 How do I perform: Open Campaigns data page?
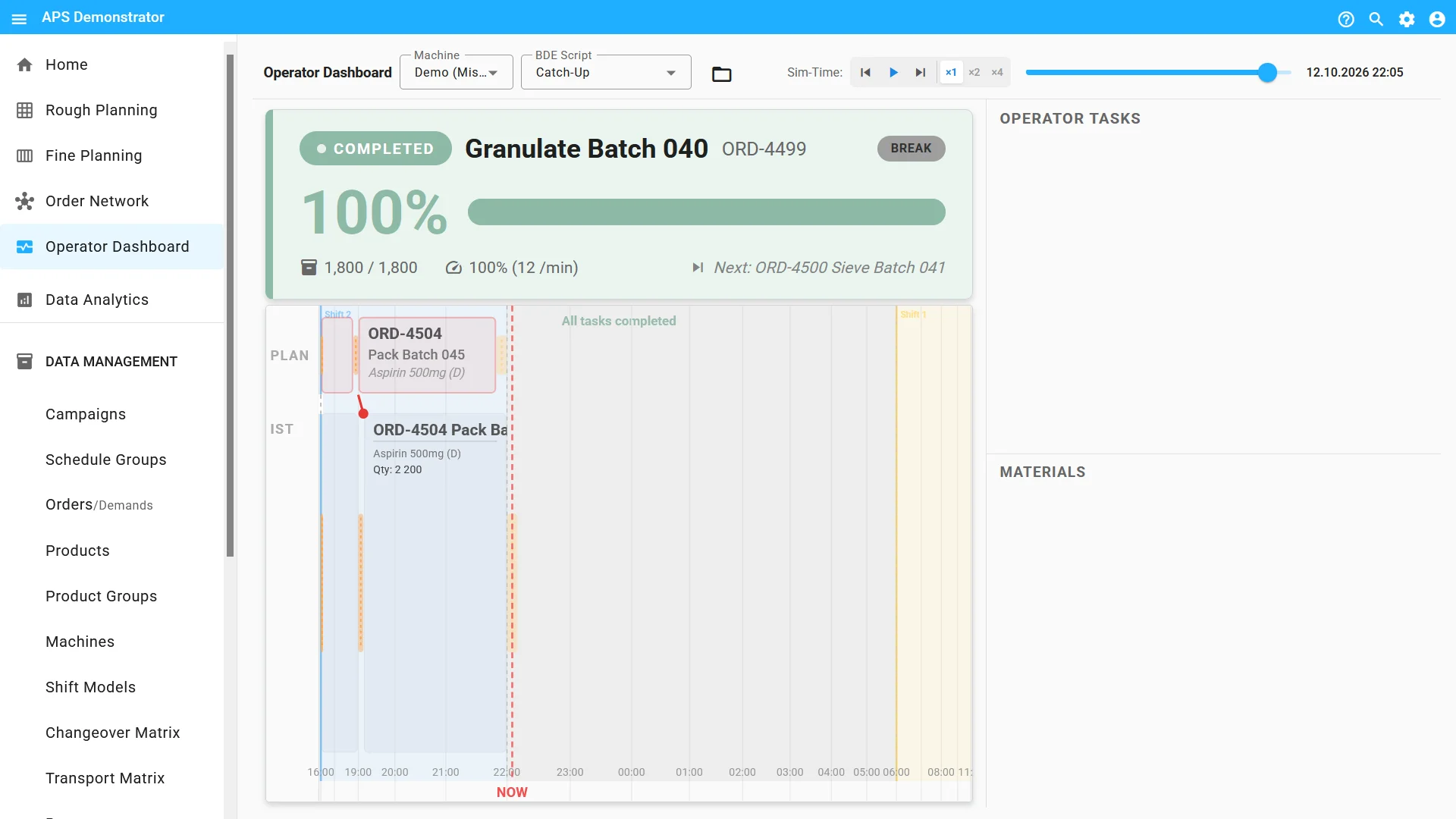112,414
